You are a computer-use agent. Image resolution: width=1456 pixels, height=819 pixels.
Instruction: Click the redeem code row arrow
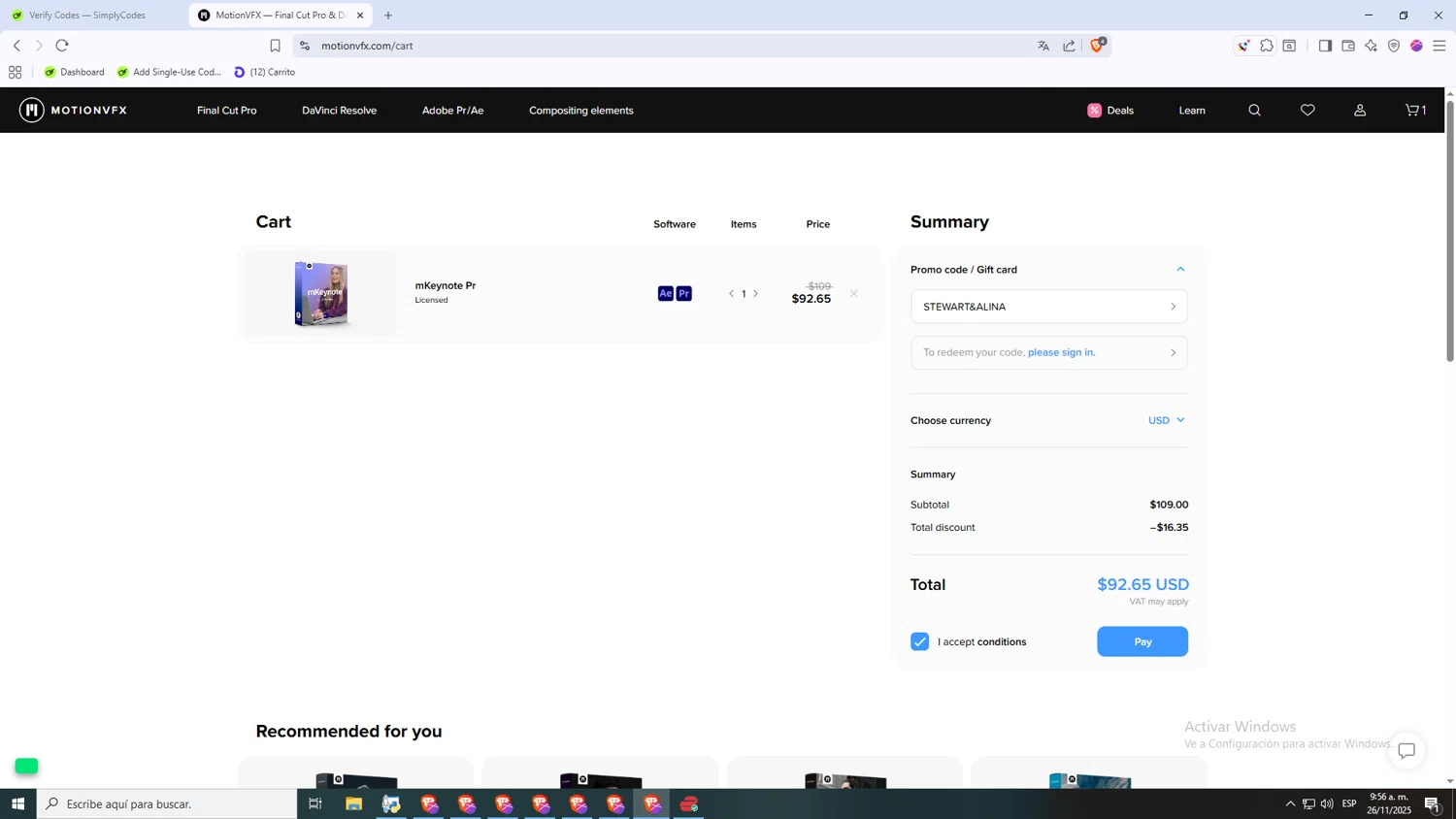[1173, 352]
